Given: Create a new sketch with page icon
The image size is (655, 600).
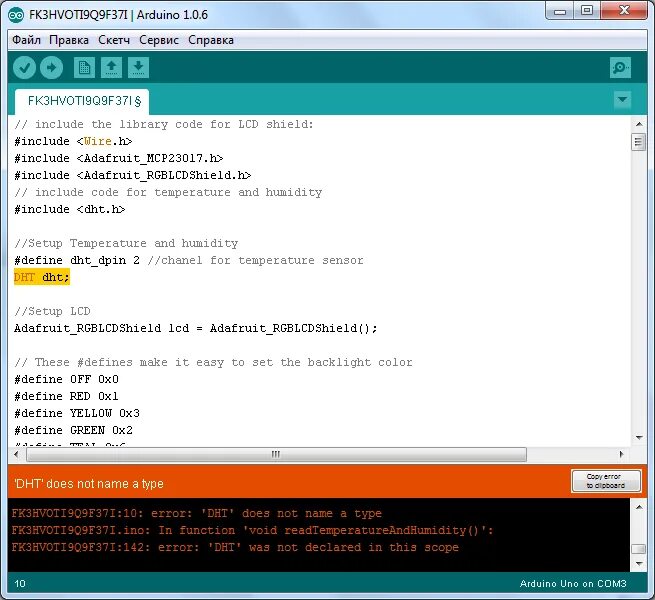Looking at the screenshot, I should [x=84, y=67].
